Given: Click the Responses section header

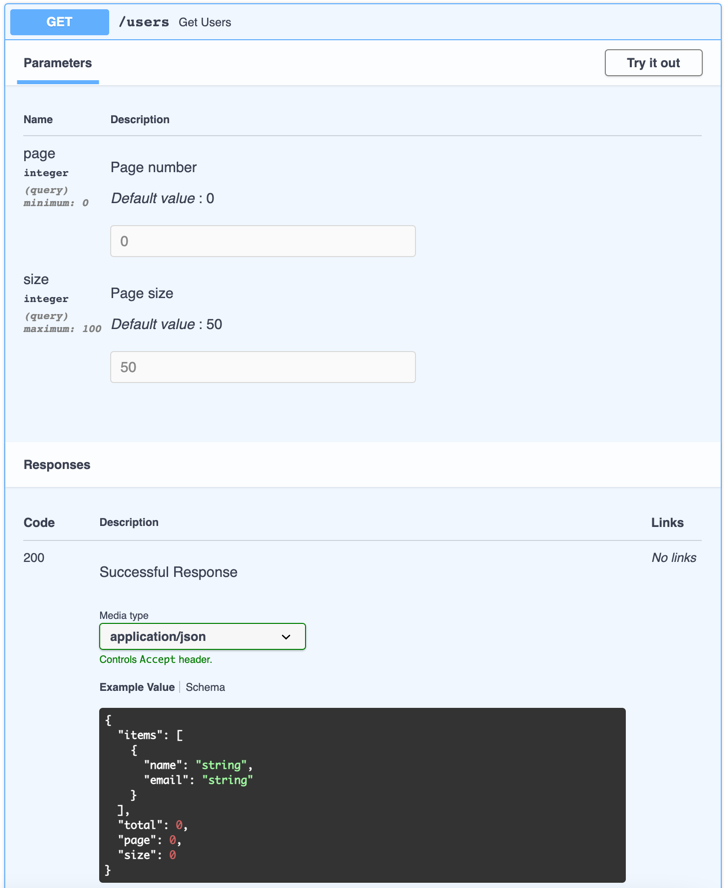Looking at the screenshot, I should click(57, 465).
